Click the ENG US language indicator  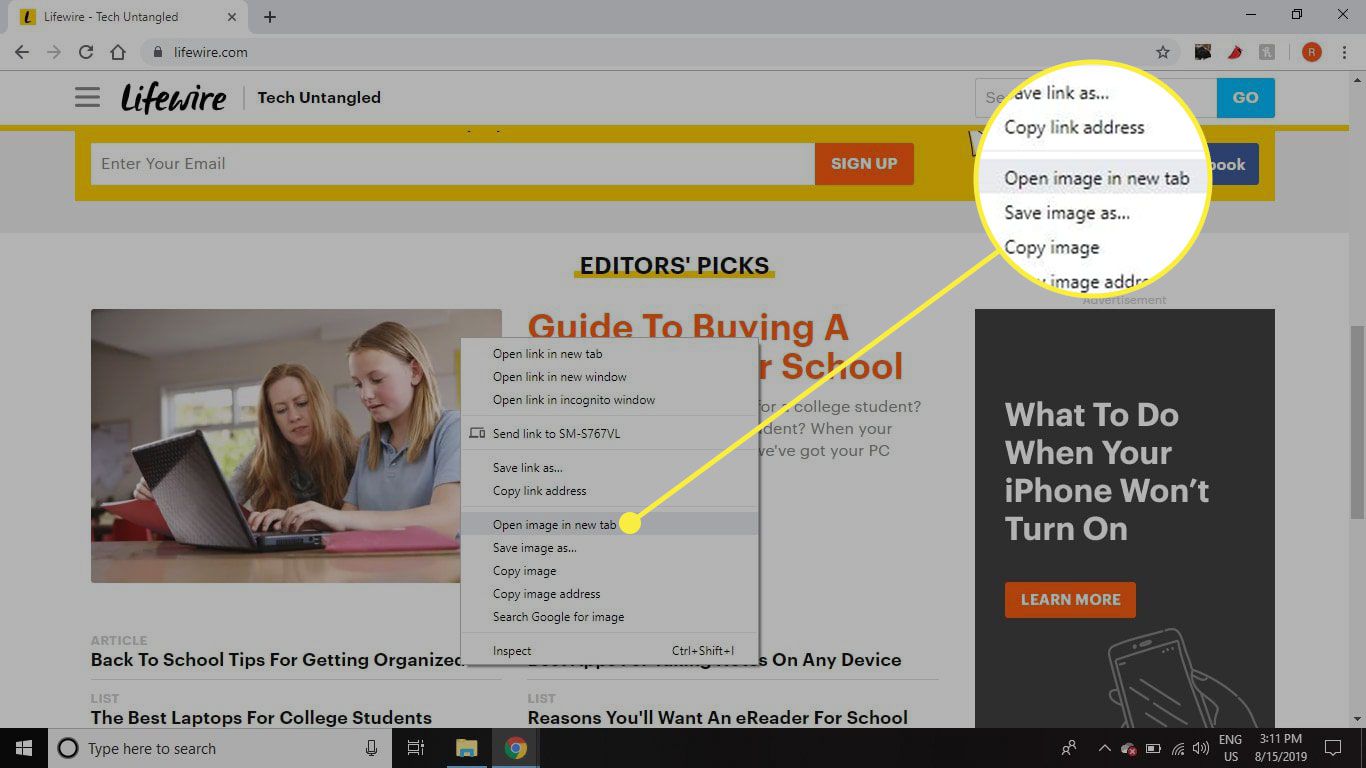(x=1230, y=748)
